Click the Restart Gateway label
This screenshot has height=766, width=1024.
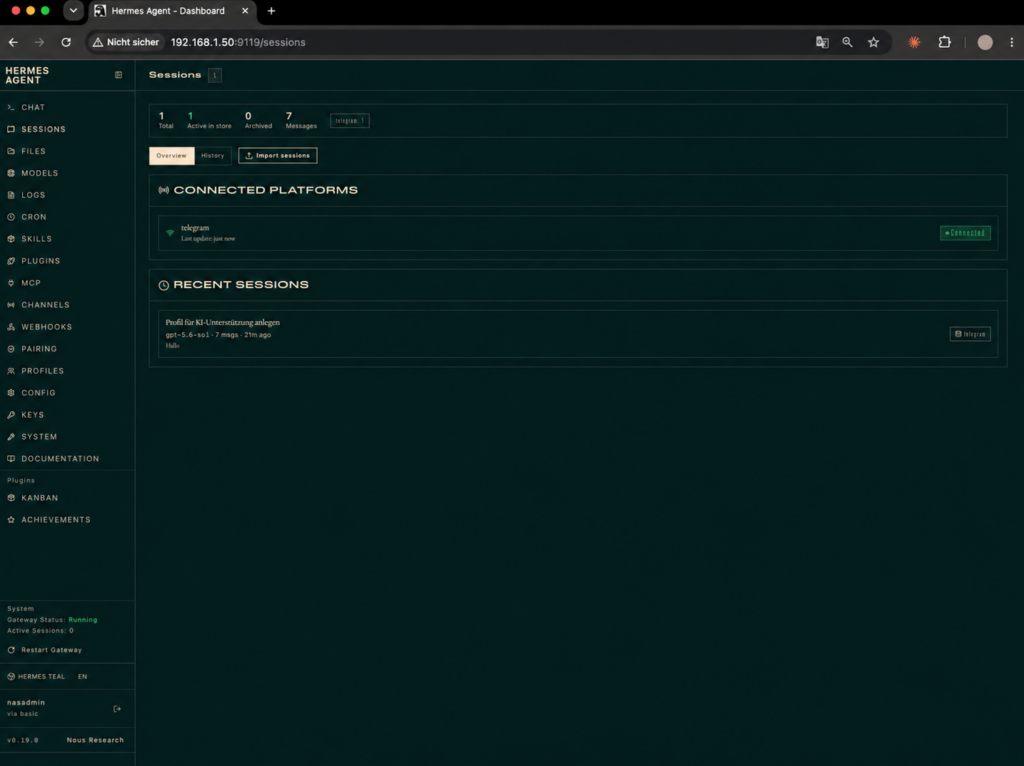pyautogui.click(x=52, y=650)
